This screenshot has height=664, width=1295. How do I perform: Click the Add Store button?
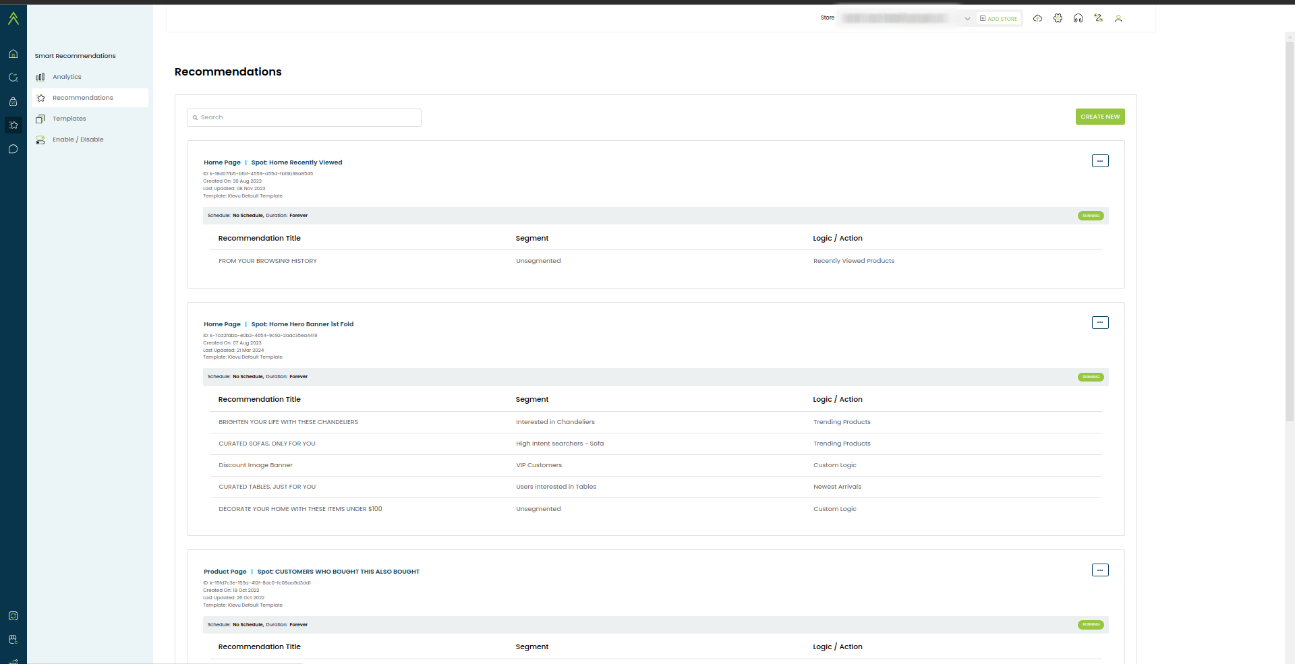[999, 18]
